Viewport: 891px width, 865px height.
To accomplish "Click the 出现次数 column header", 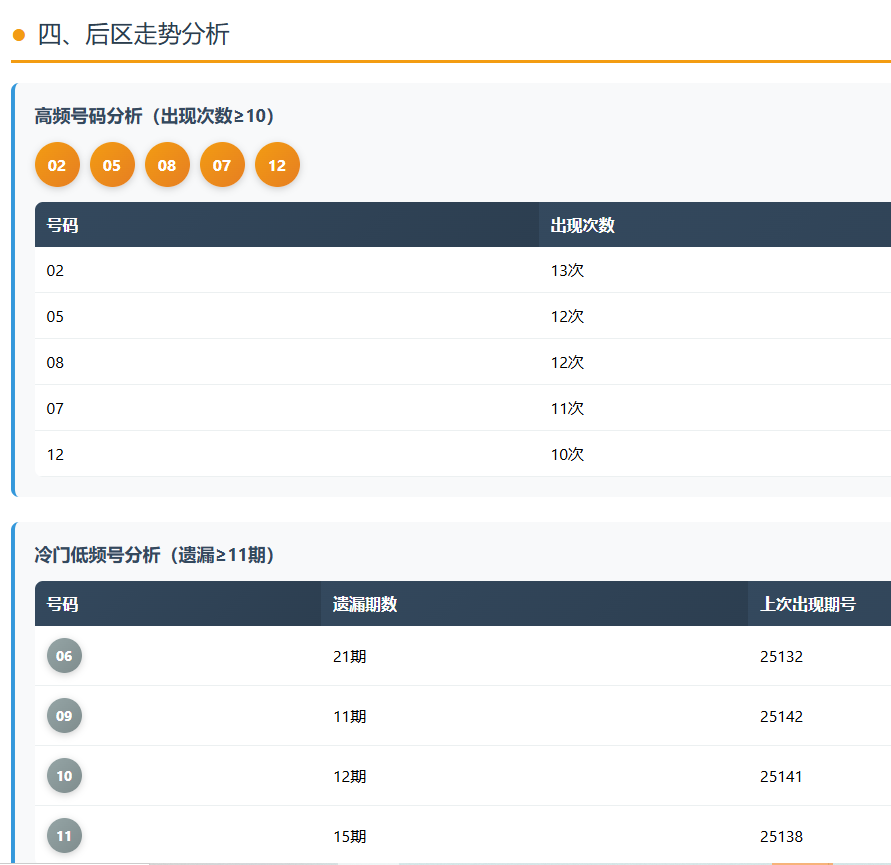I will pyautogui.click(x=582, y=225).
